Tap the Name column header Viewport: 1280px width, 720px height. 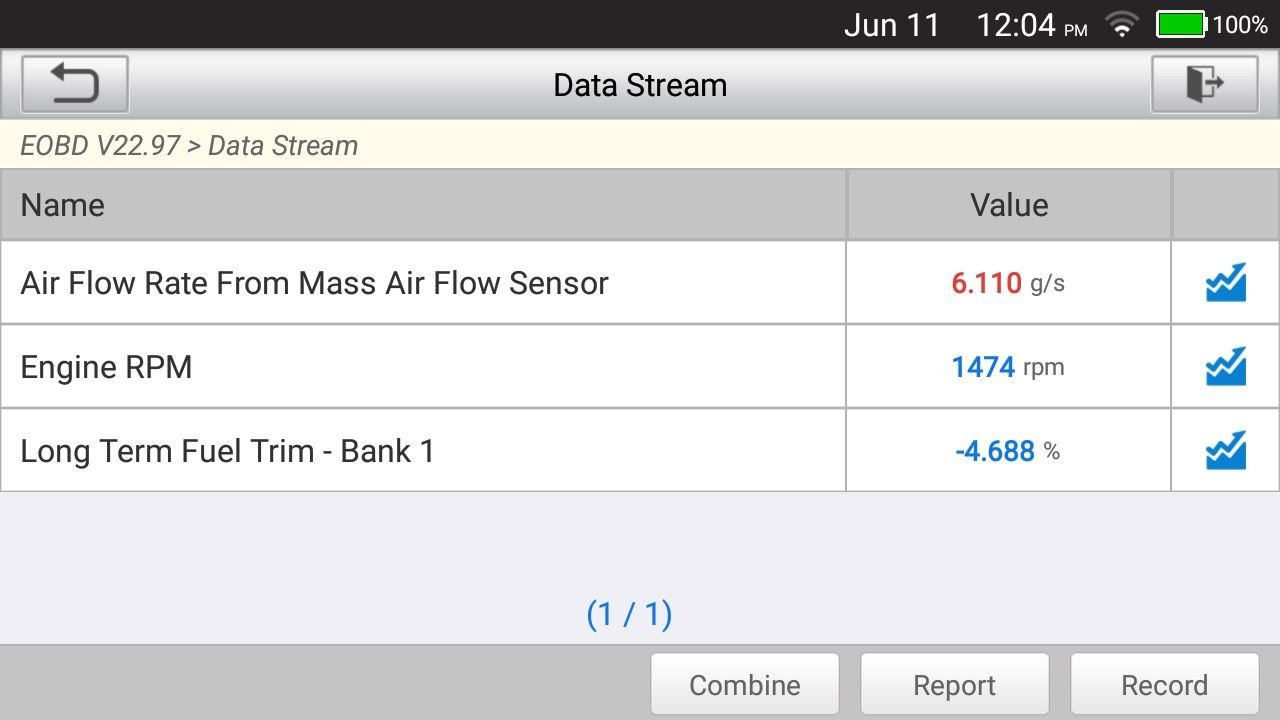62,205
